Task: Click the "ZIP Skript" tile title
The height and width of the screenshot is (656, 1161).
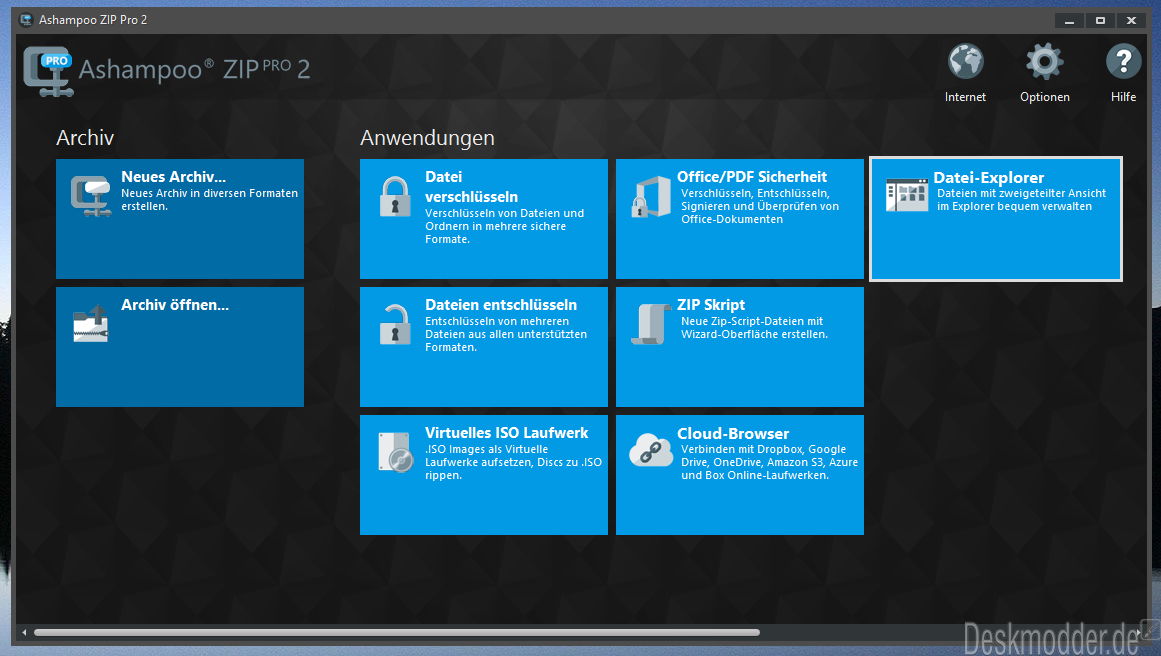Action: click(x=711, y=305)
